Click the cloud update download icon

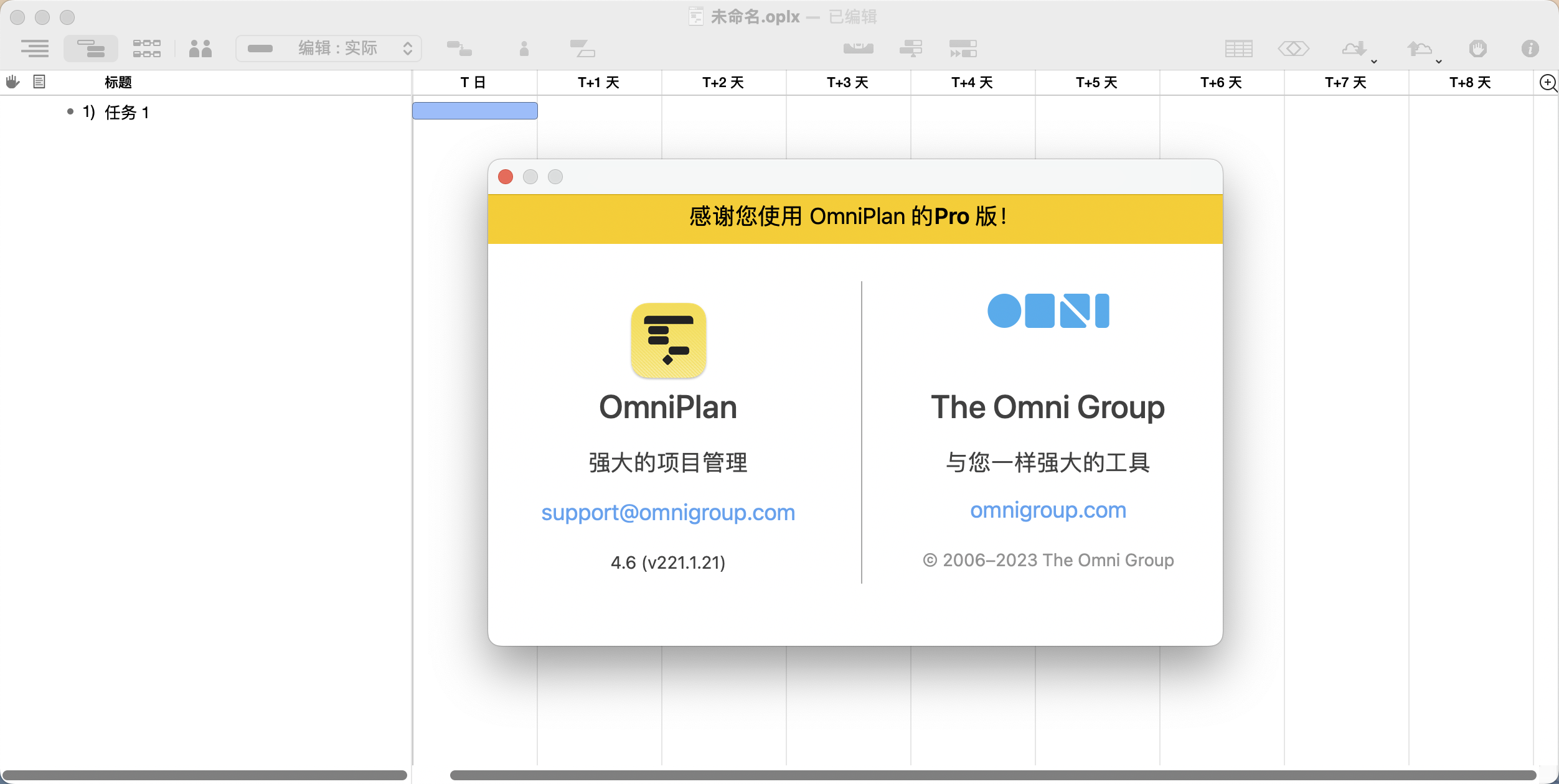tap(1355, 49)
